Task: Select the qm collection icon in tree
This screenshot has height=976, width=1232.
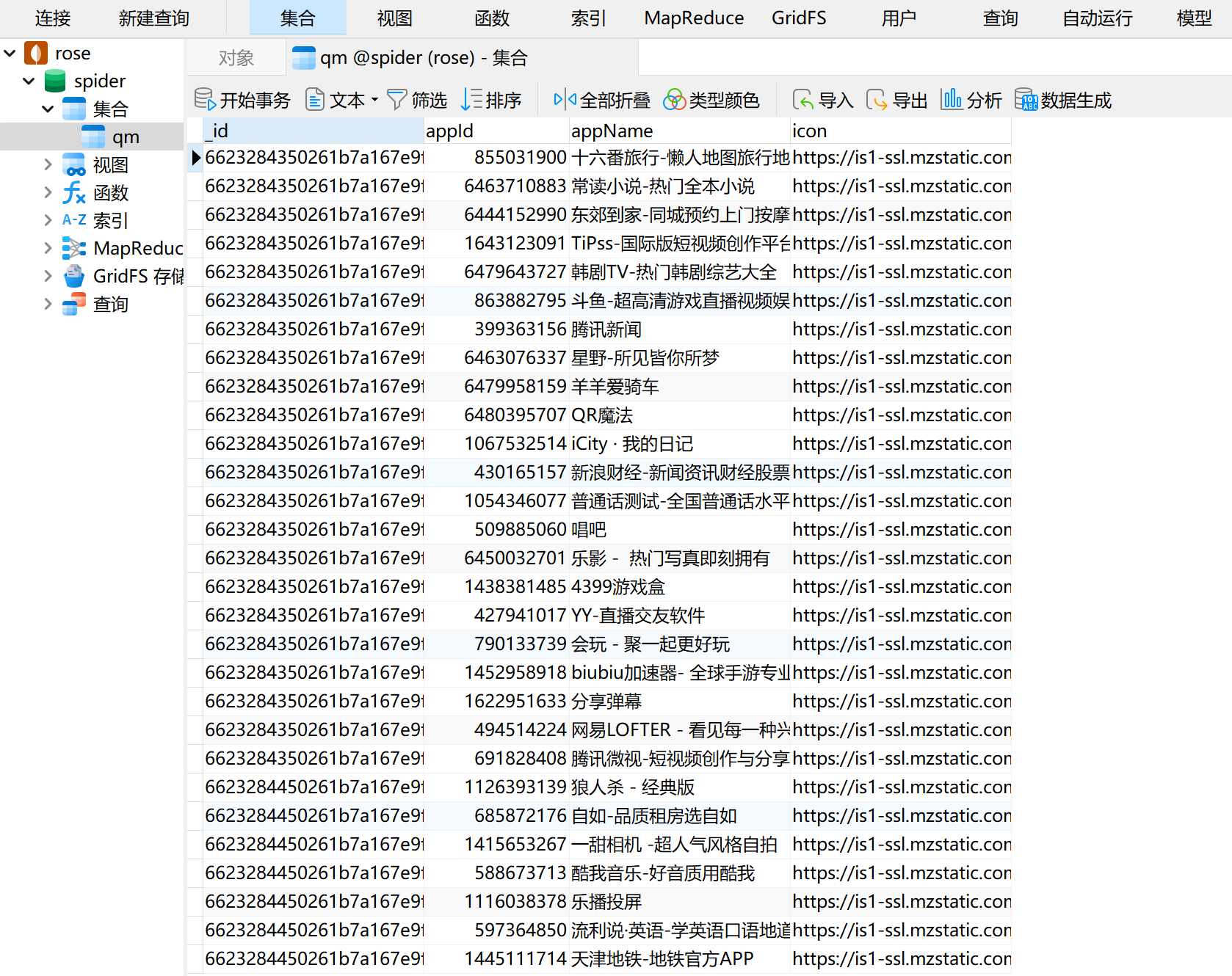Action: click(x=93, y=136)
